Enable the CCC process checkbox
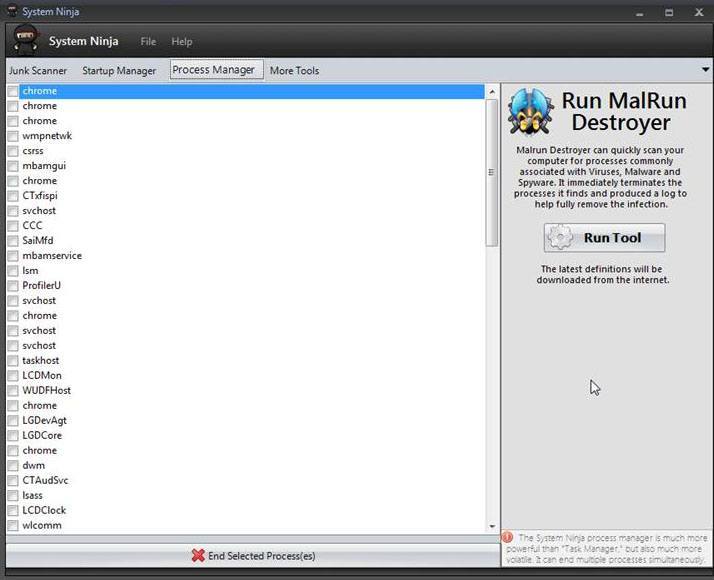Viewport: 714px width, 580px height. point(13,226)
